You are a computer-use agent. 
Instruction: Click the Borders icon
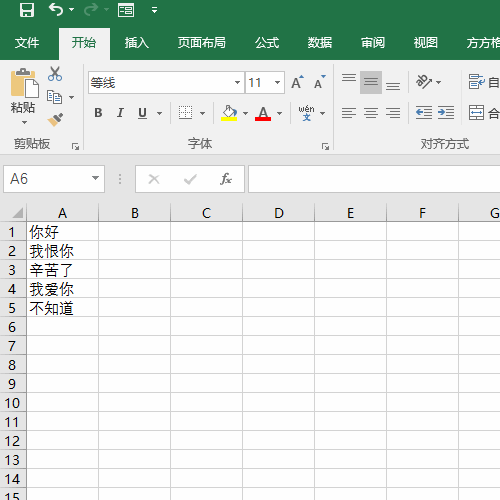point(185,113)
